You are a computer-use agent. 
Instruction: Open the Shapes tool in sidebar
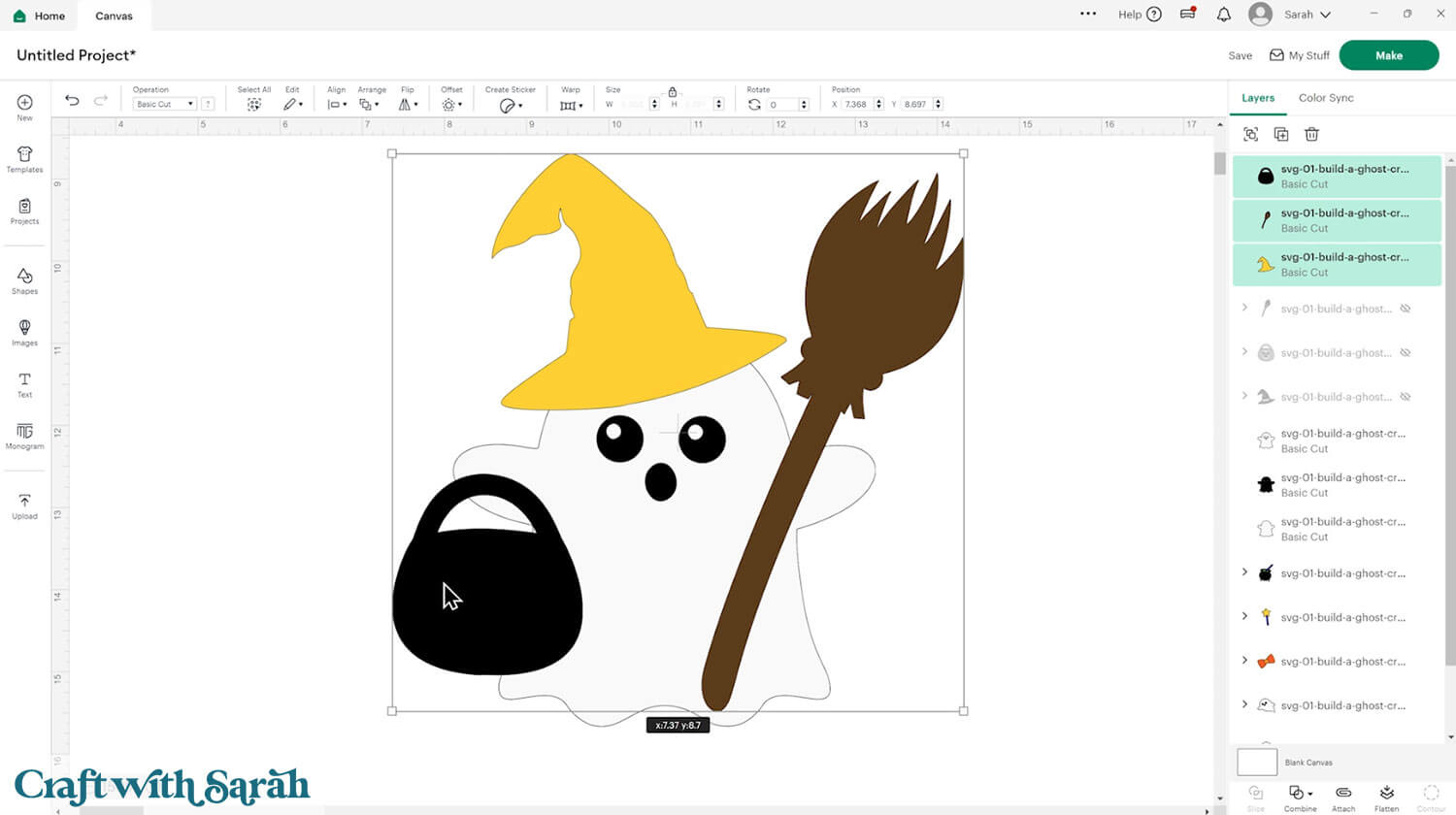[24, 280]
